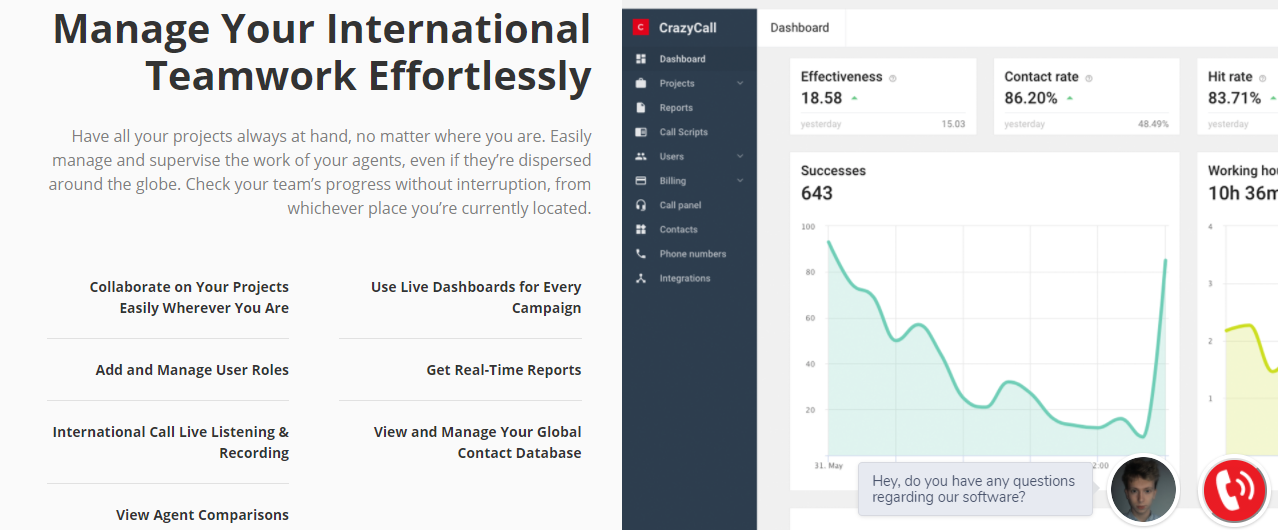1278x530 pixels.
Task: Click the Integrations icon in the sidebar
Action: pyautogui.click(x=641, y=278)
